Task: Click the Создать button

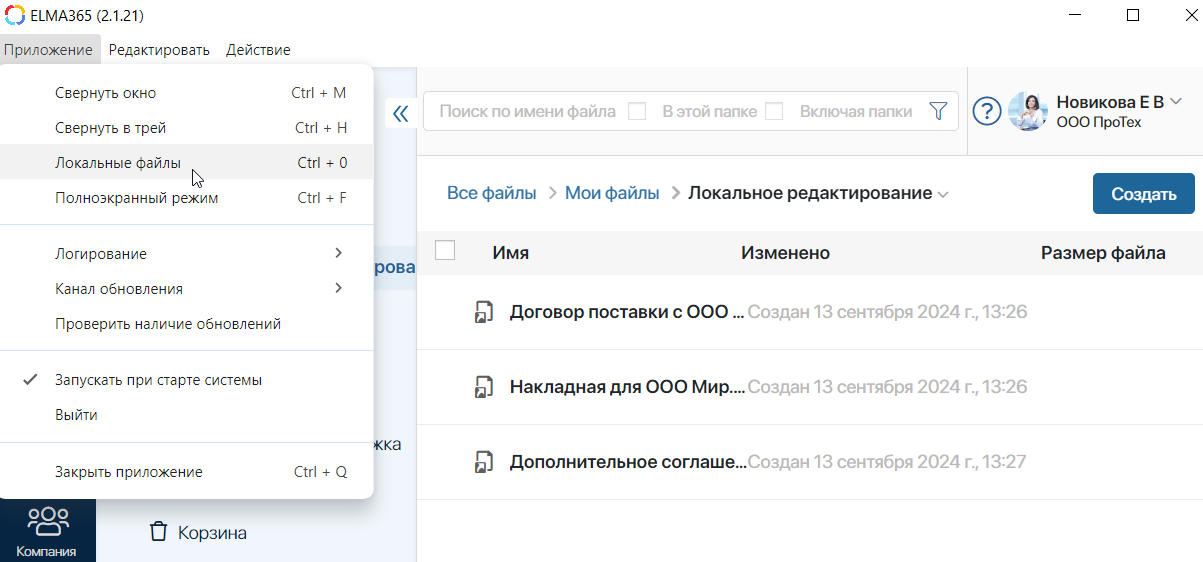Action: 1143,194
